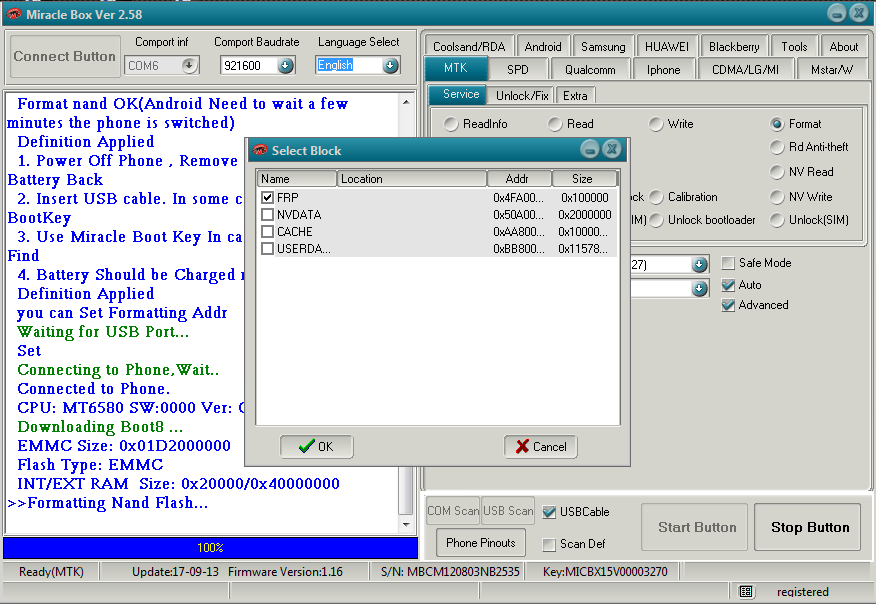
Task: Switch to the Coolsand/RDA tab
Action: coord(469,46)
